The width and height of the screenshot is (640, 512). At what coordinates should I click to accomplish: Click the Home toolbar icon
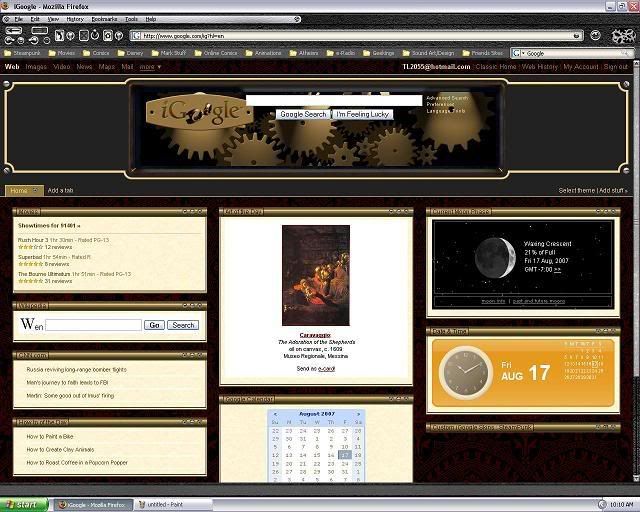point(107,36)
